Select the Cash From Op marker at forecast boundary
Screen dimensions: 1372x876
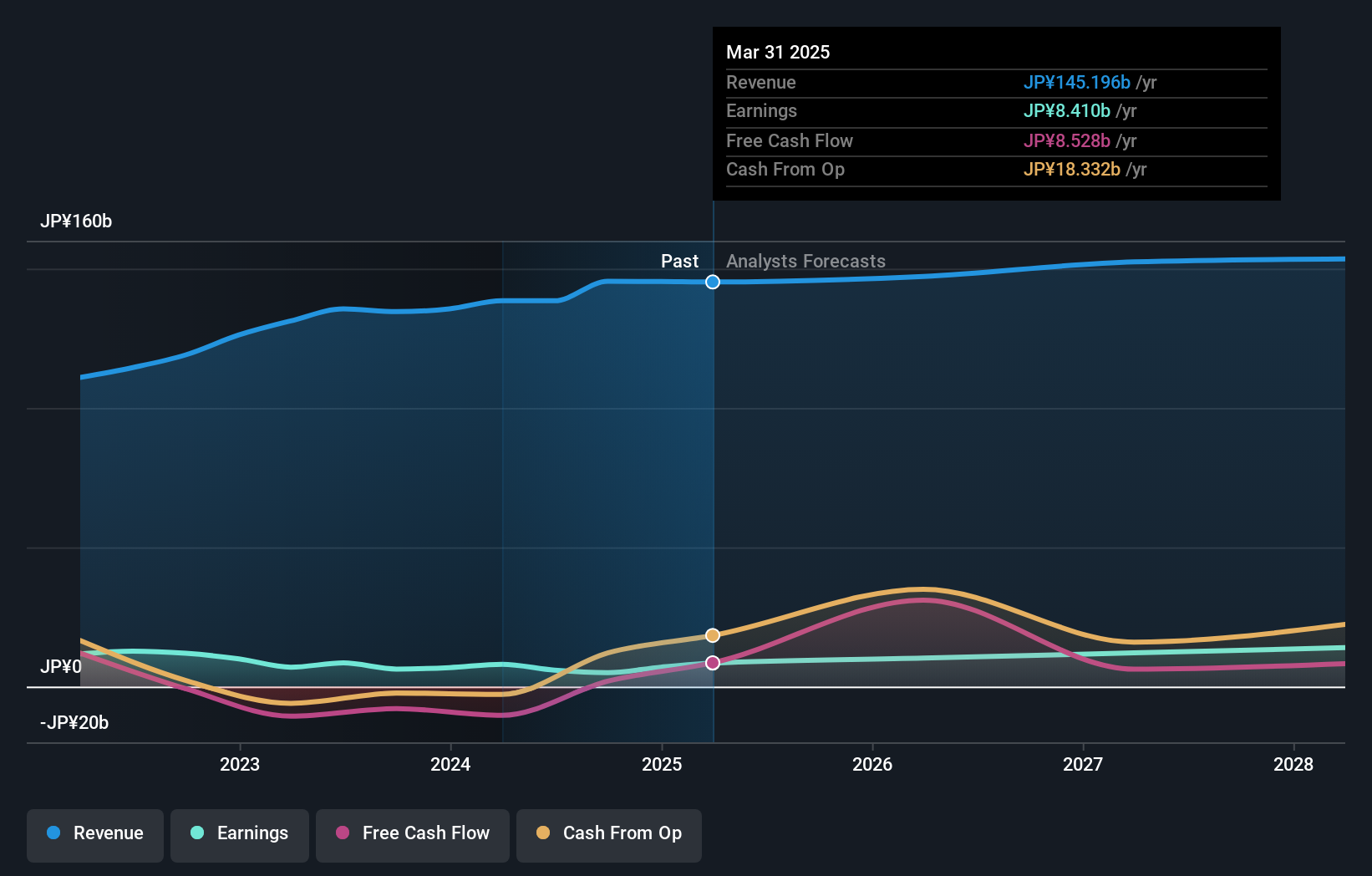click(712, 634)
